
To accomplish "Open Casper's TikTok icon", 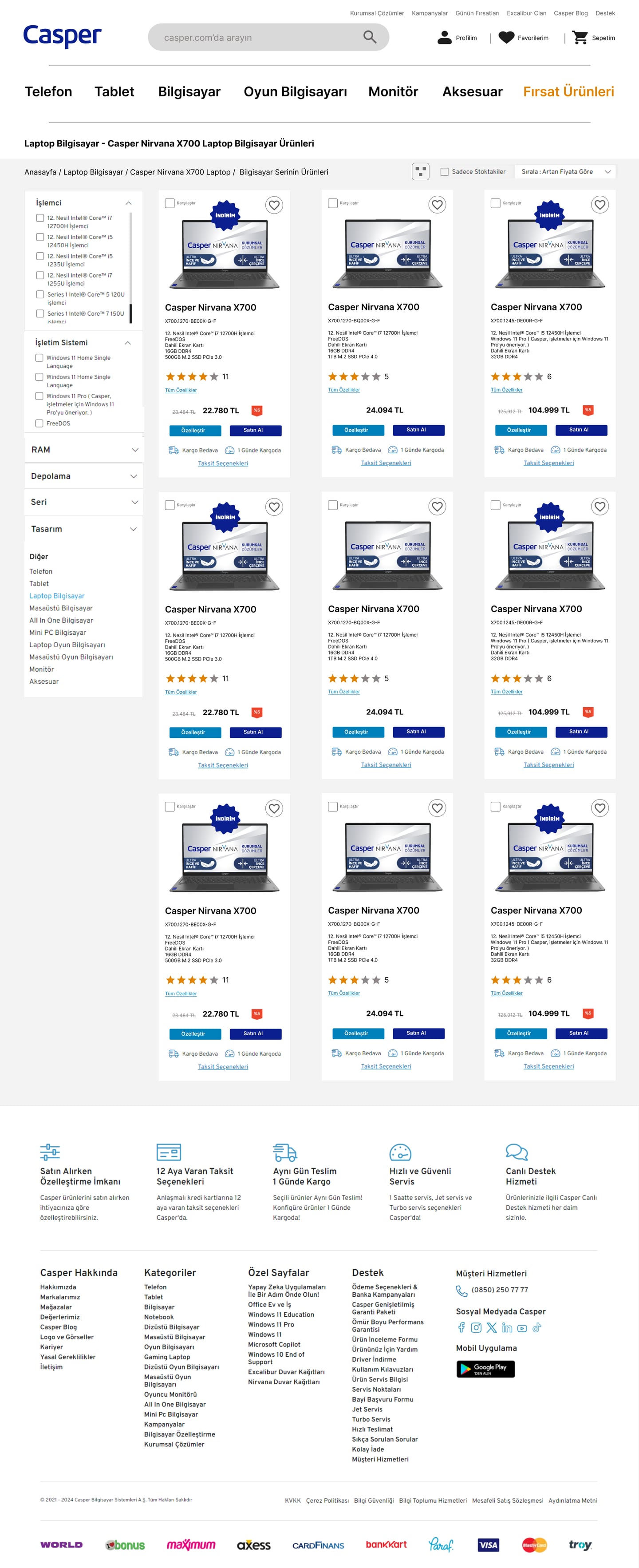I will tap(537, 1327).
